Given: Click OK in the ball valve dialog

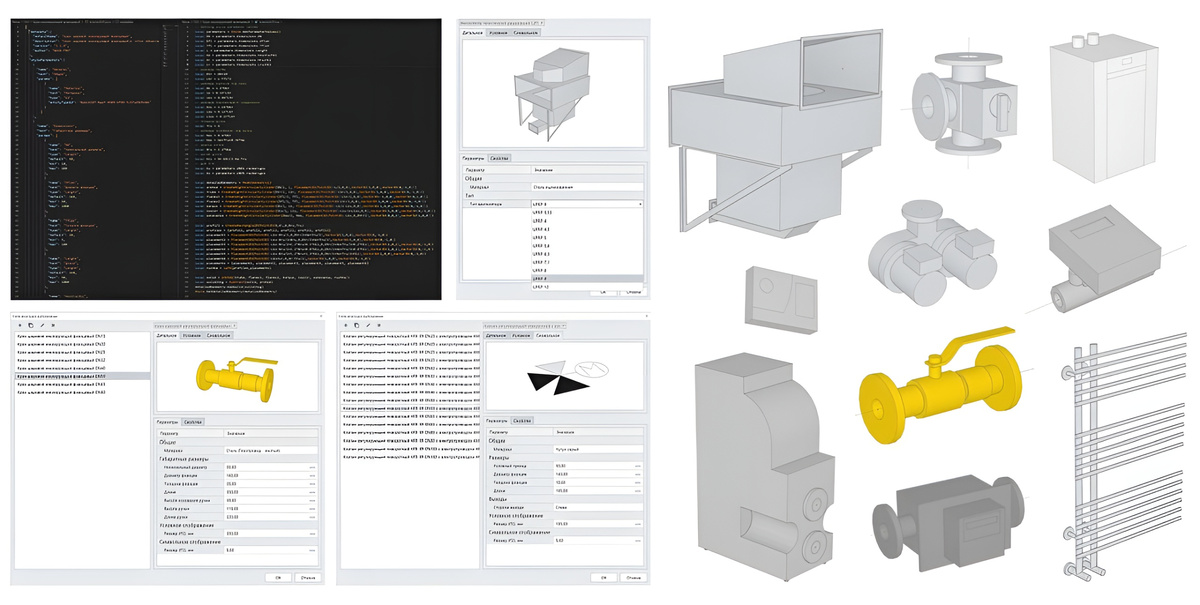Looking at the screenshot, I should [278, 577].
